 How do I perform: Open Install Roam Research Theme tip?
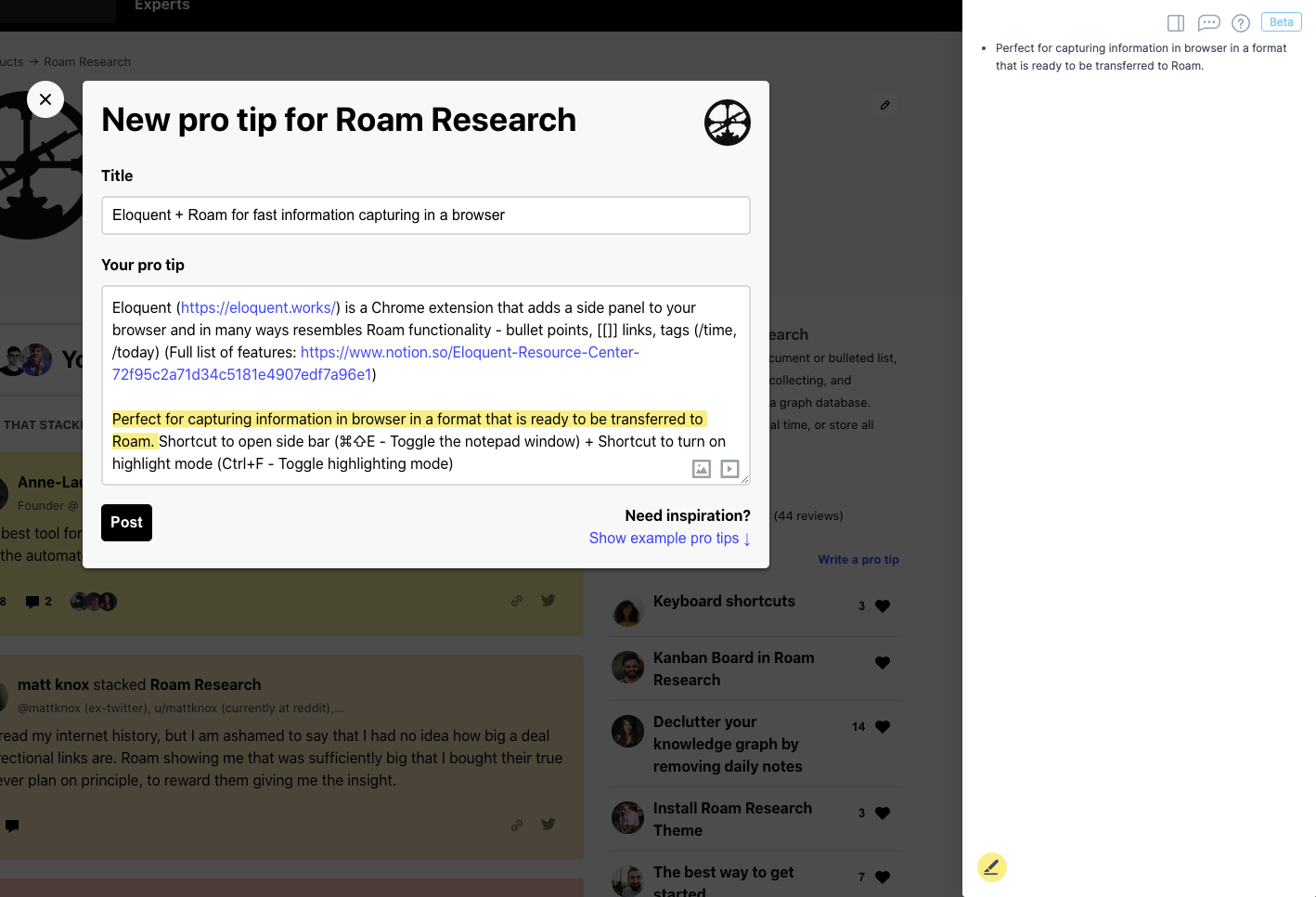click(732, 819)
